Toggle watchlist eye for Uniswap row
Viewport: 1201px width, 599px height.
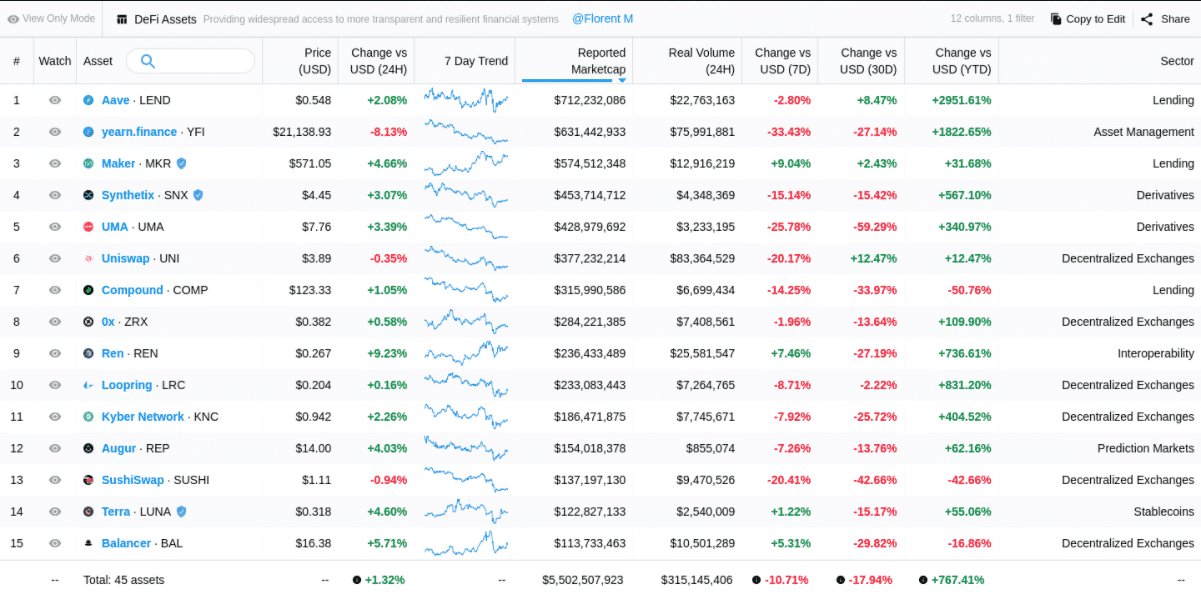pos(55,259)
